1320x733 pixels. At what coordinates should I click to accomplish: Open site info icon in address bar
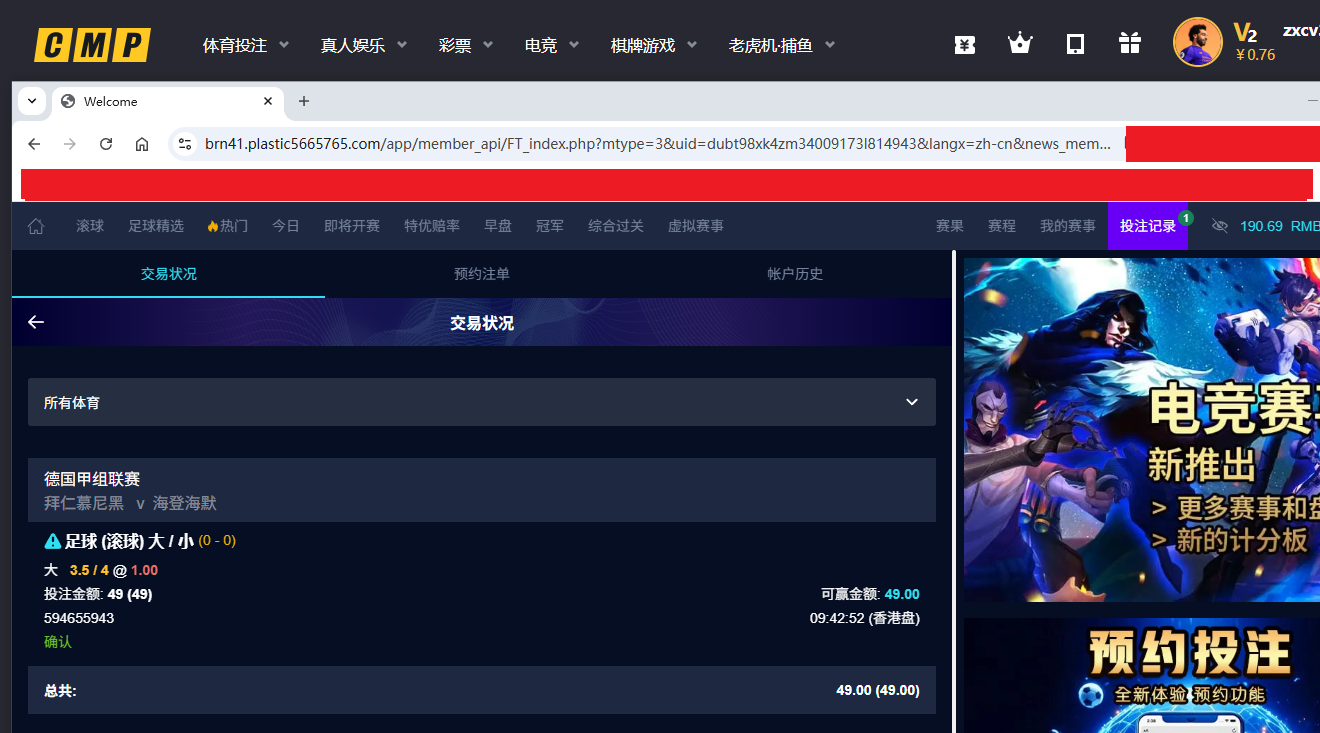(185, 144)
